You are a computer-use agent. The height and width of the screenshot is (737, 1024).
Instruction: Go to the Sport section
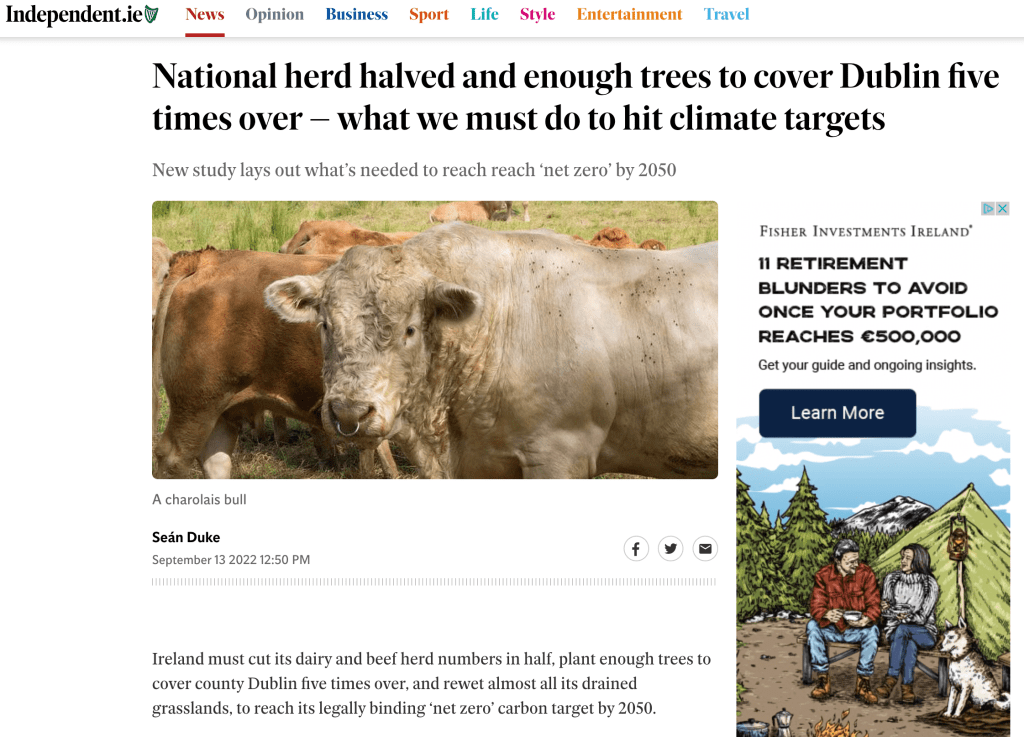(429, 15)
